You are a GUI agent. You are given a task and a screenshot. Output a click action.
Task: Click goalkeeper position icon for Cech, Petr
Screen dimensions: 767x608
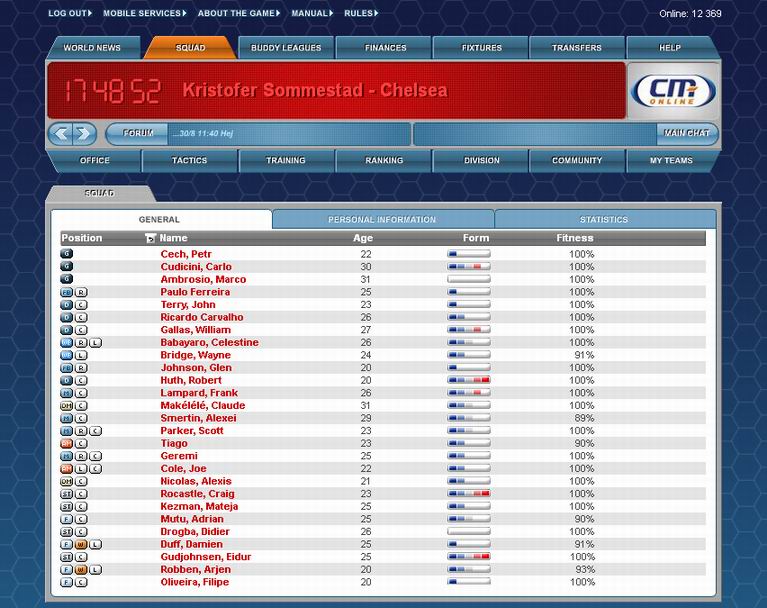pos(67,254)
